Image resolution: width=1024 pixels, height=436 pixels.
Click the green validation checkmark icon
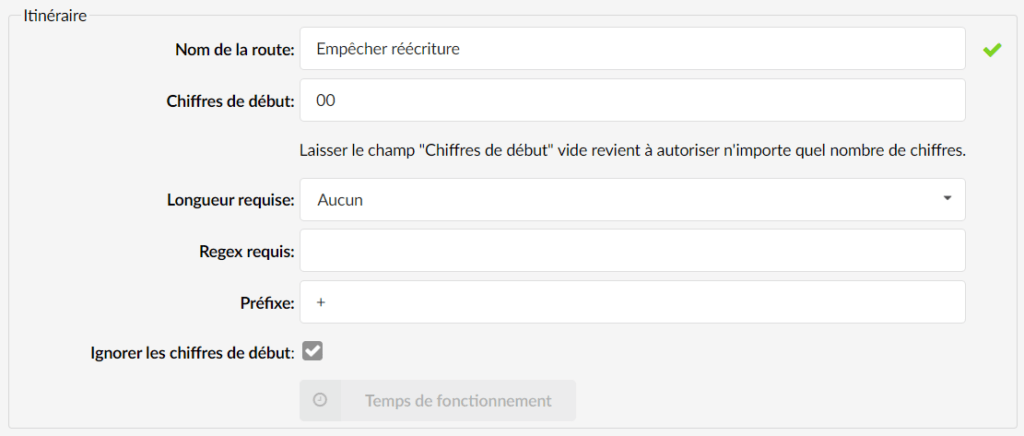[x=991, y=50]
